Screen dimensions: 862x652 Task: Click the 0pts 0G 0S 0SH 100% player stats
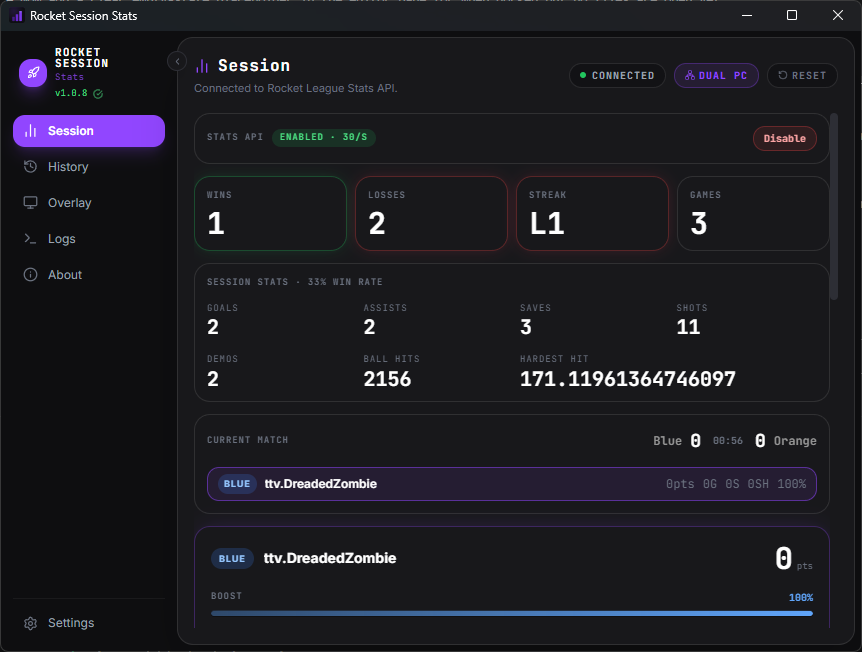pyautogui.click(x=736, y=484)
